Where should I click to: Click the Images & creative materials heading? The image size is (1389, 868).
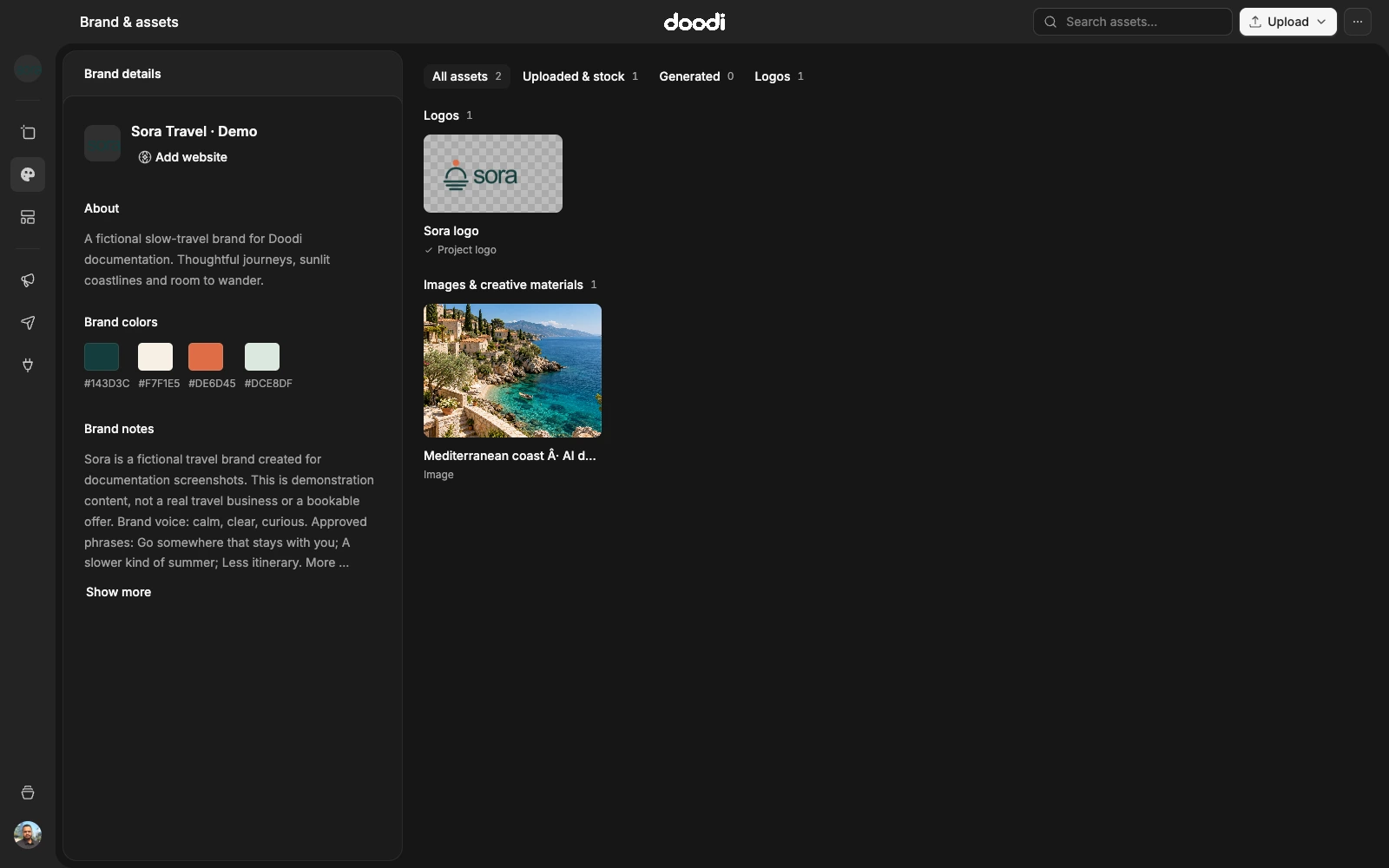504,285
